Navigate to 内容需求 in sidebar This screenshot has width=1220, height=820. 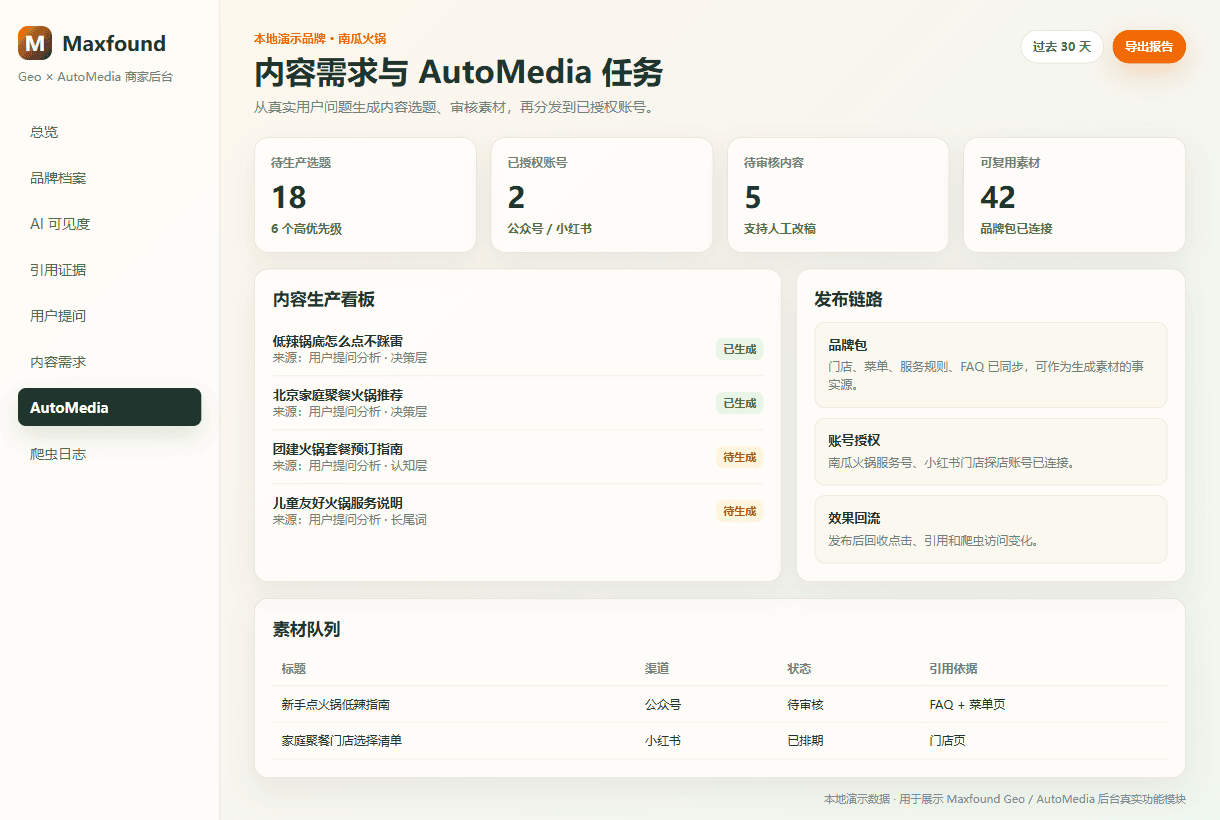coord(109,362)
